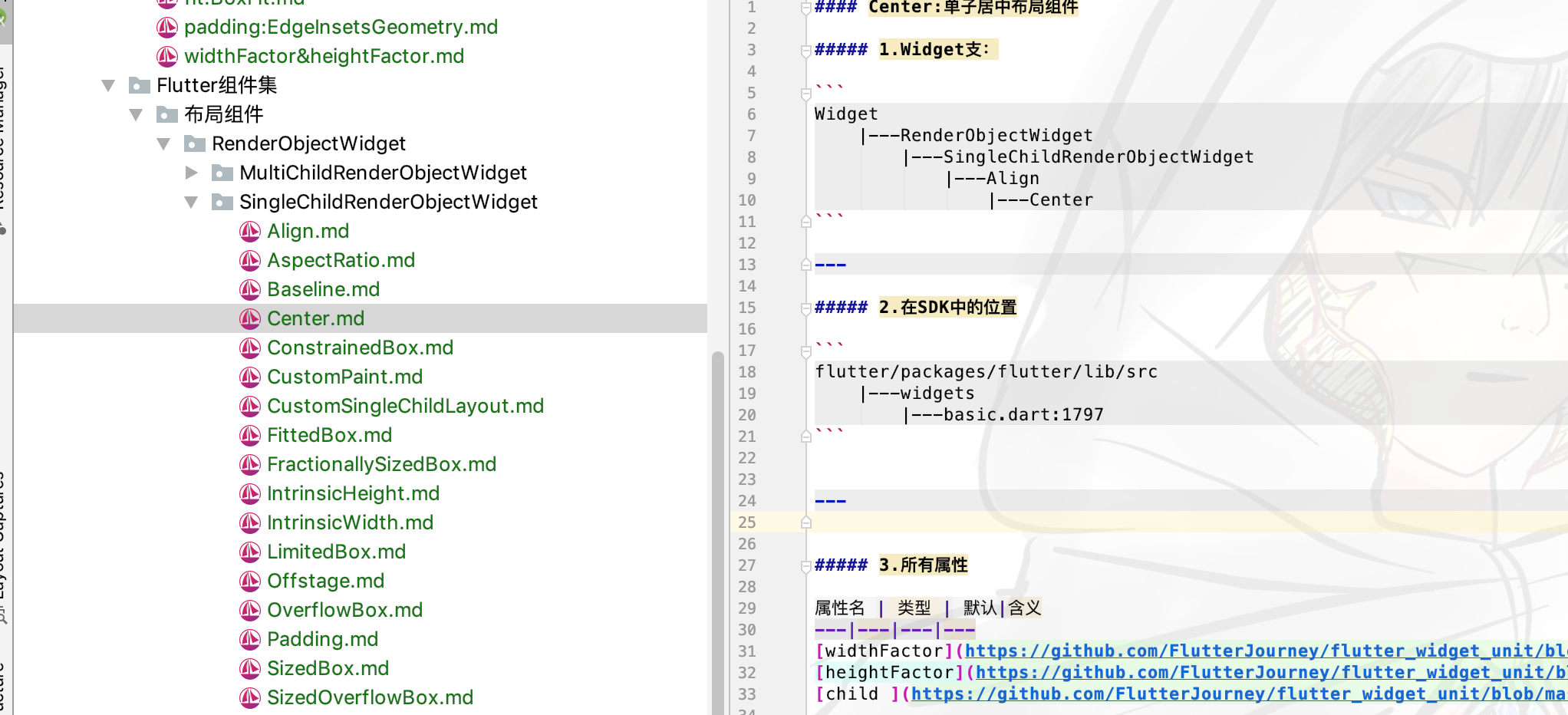Open the child GitHub link
Screen dimensions: 1568x715
(1239, 694)
